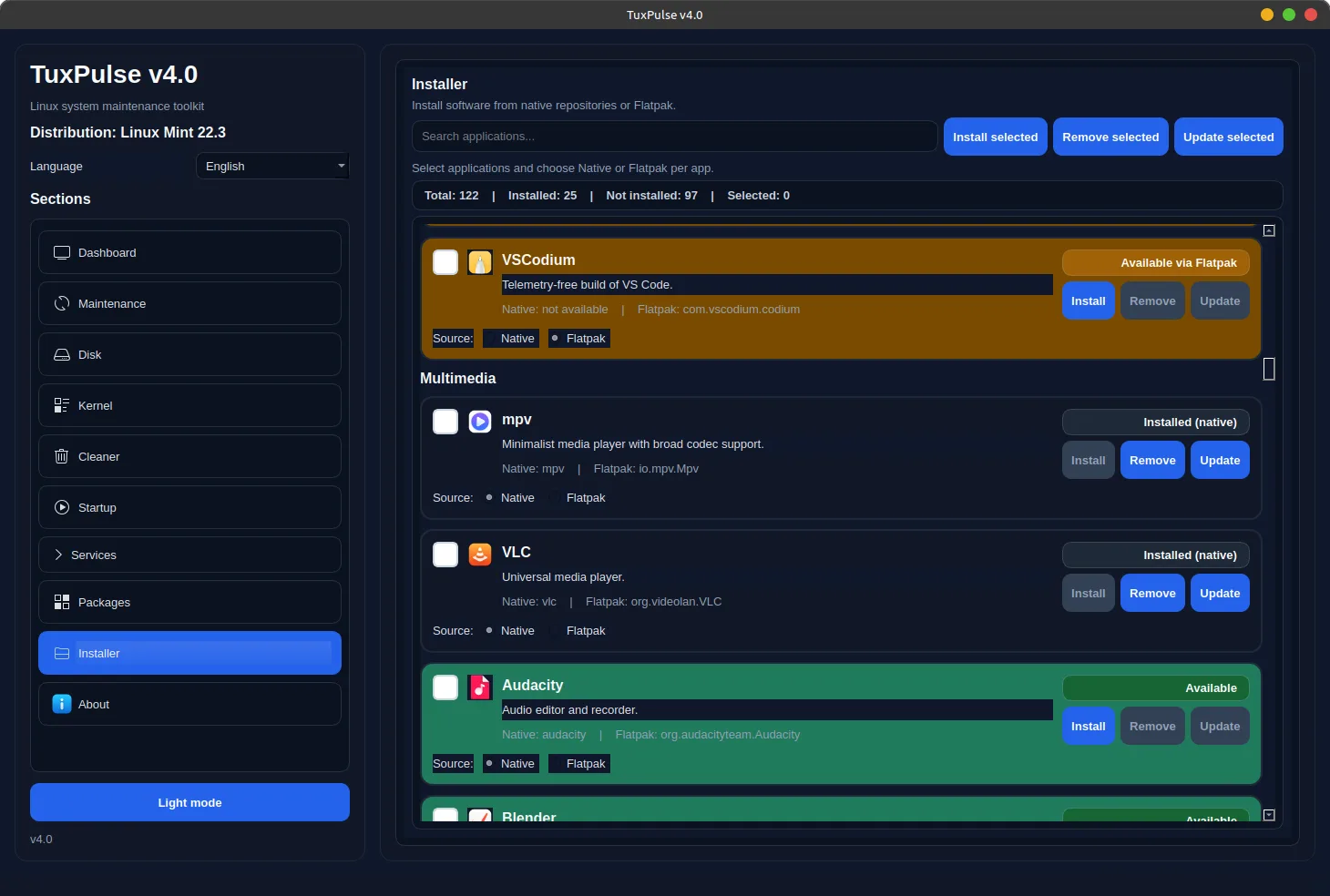This screenshot has width=1330, height=896.
Task: Click the About info icon
Action: click(x=62, y=705)
